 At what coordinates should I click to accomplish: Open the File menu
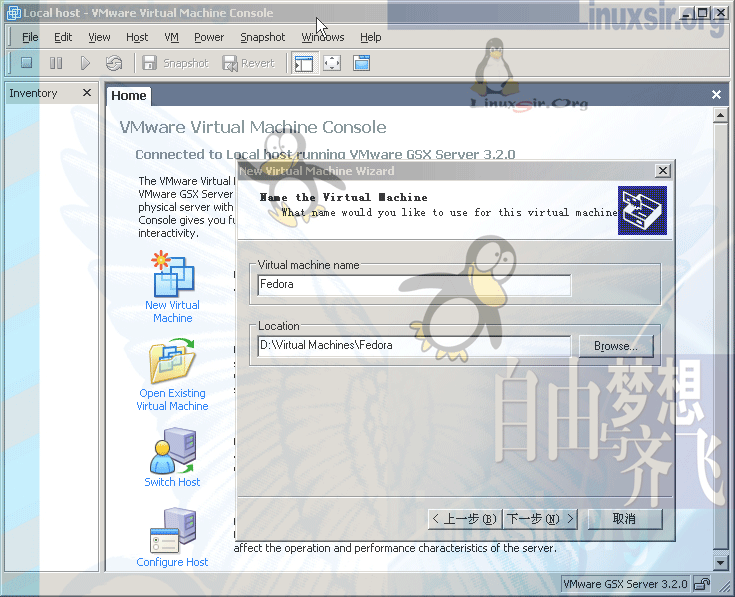[30, 37]
